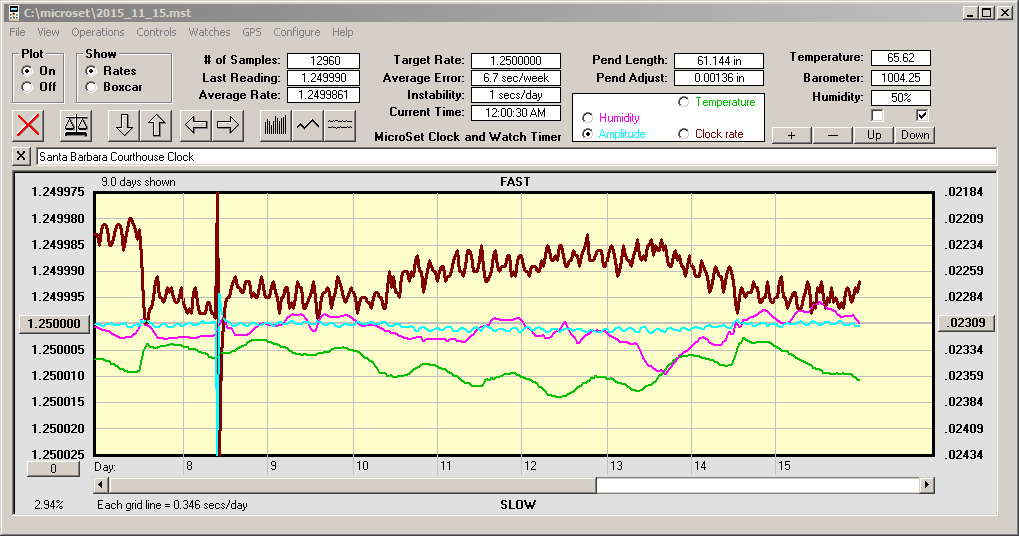The height and width of the screenshot is (536, 1019).
Task: Click the 2.94% status text
Action: 49,505
